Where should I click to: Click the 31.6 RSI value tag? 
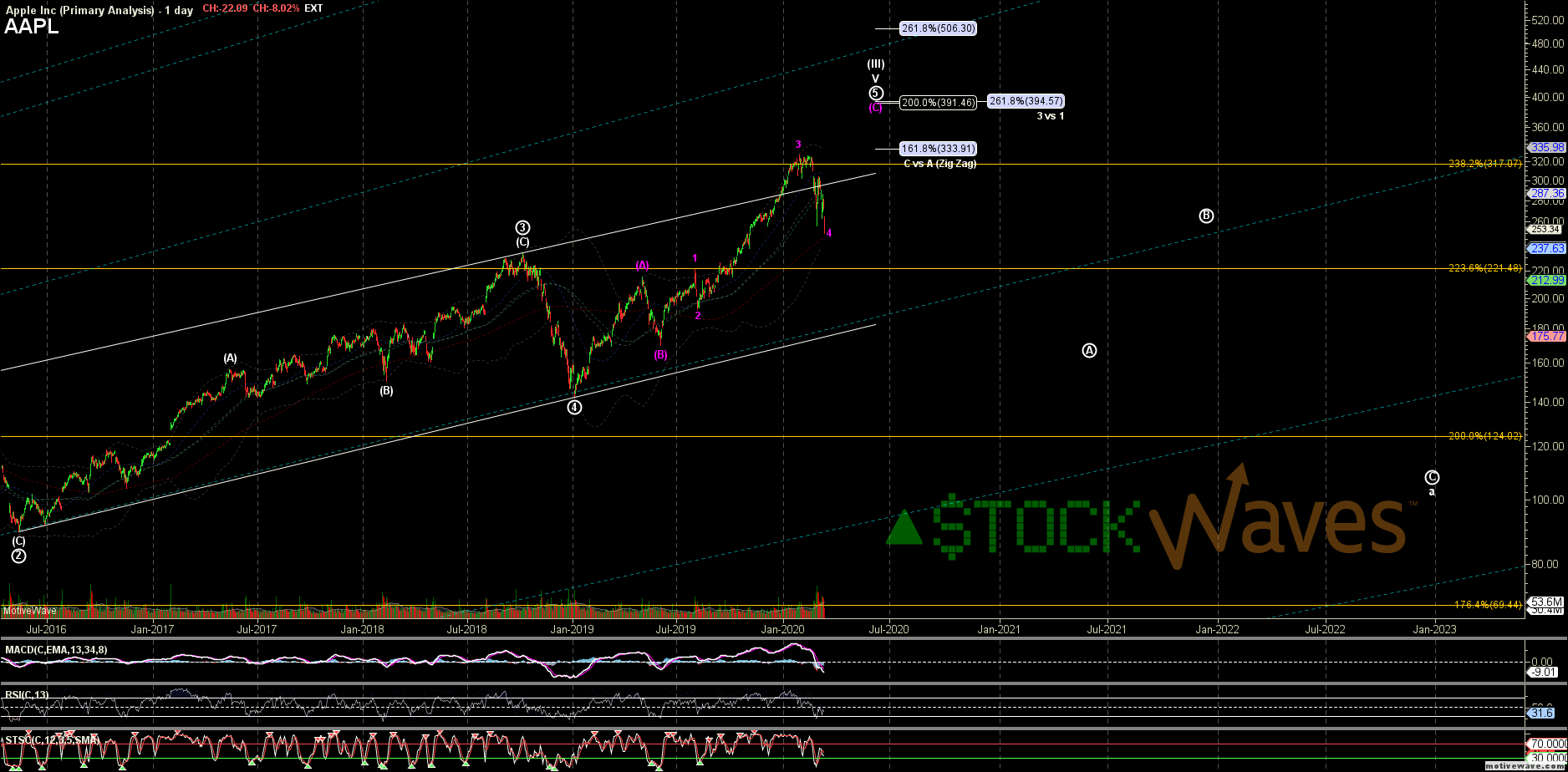(x=1542, y=713)
